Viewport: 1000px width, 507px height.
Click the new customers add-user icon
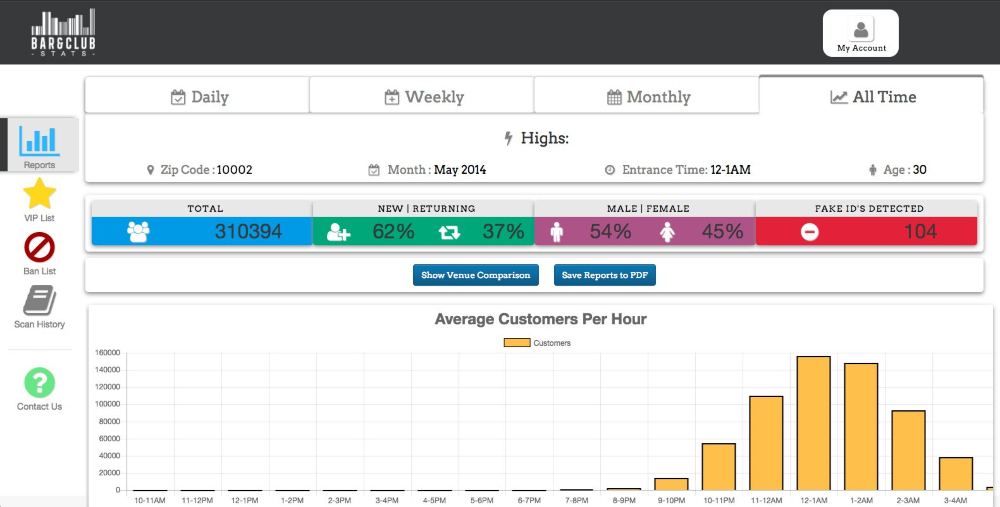coord(338,232)
